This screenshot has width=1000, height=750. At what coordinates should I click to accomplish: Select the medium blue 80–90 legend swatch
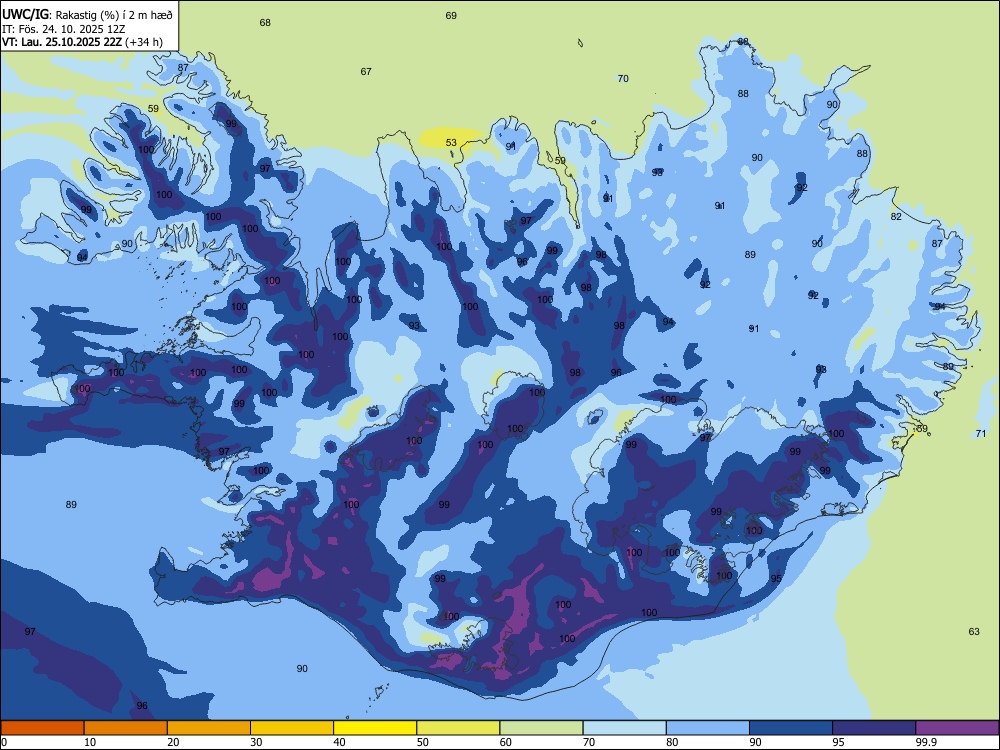pyautogui.click(x=708, y=728)
